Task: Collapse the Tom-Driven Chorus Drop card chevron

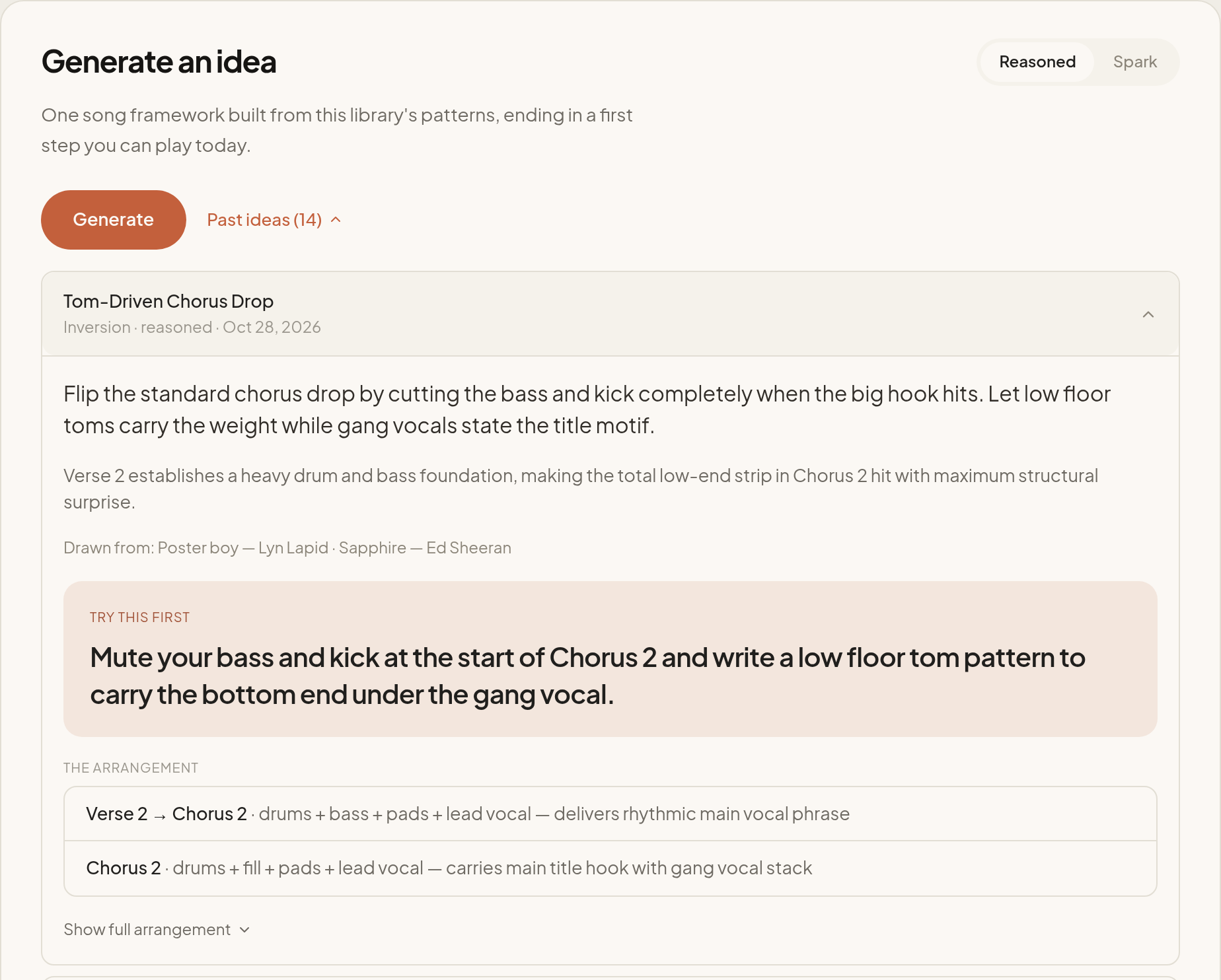Action: tap(1148, 314)
